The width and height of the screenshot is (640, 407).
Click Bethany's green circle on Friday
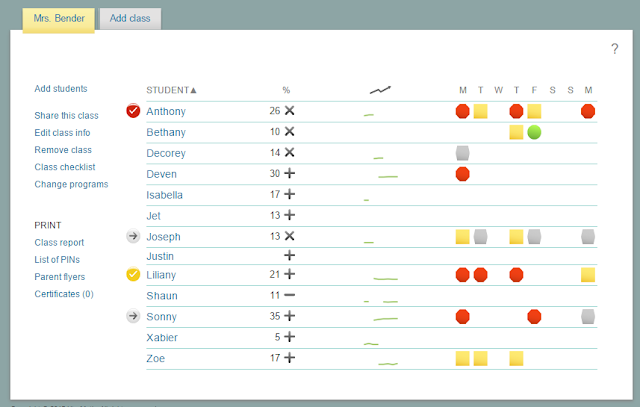[x=534, y=132]
